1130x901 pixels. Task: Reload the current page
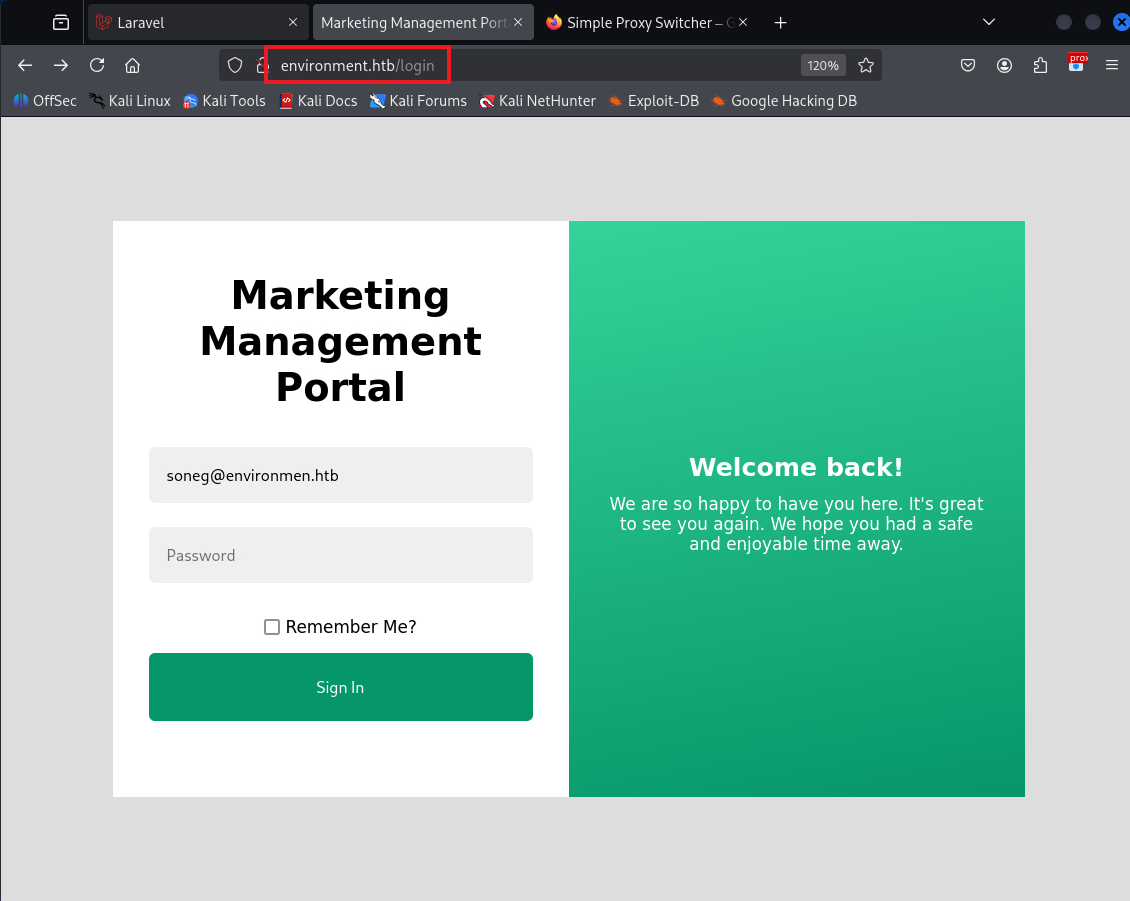pyautogui.click(x=97, y=65)
